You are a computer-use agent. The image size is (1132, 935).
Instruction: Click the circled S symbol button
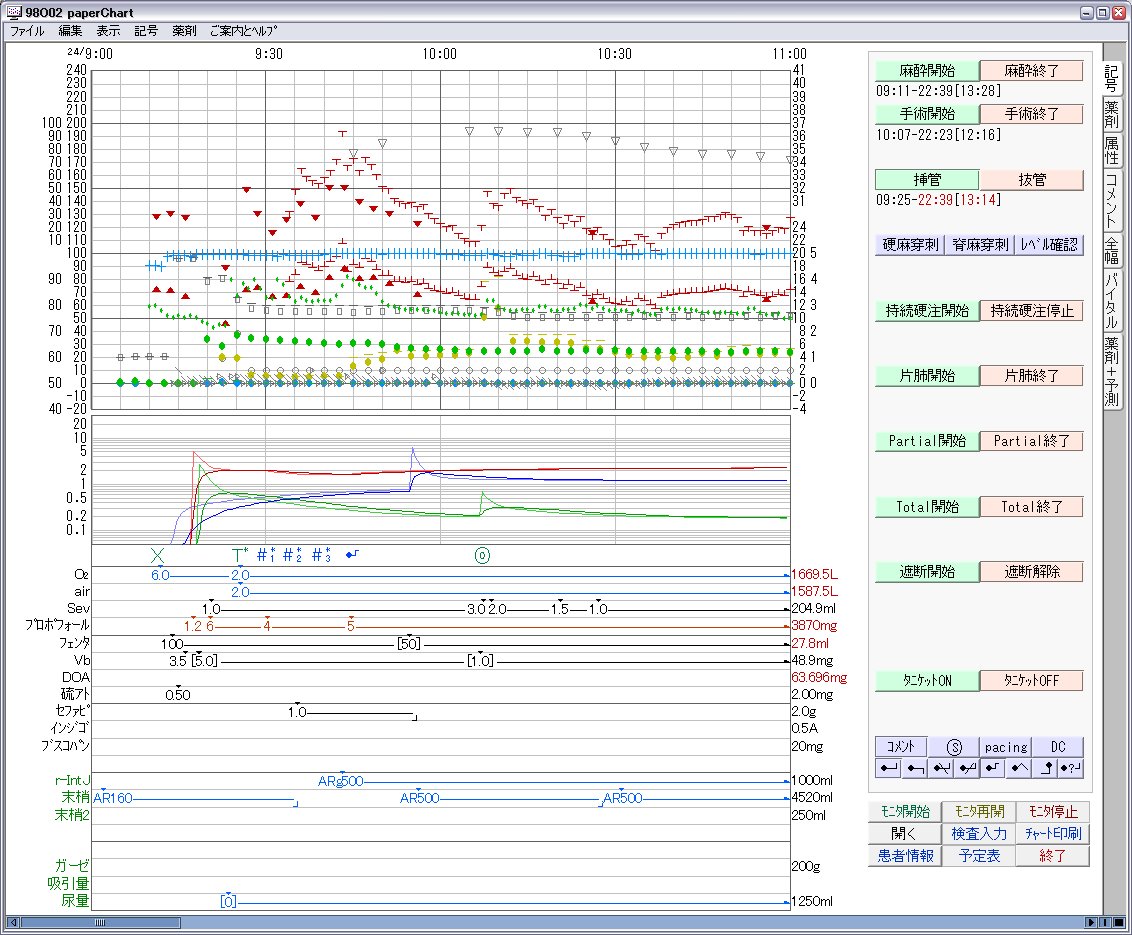pos(953,747)
